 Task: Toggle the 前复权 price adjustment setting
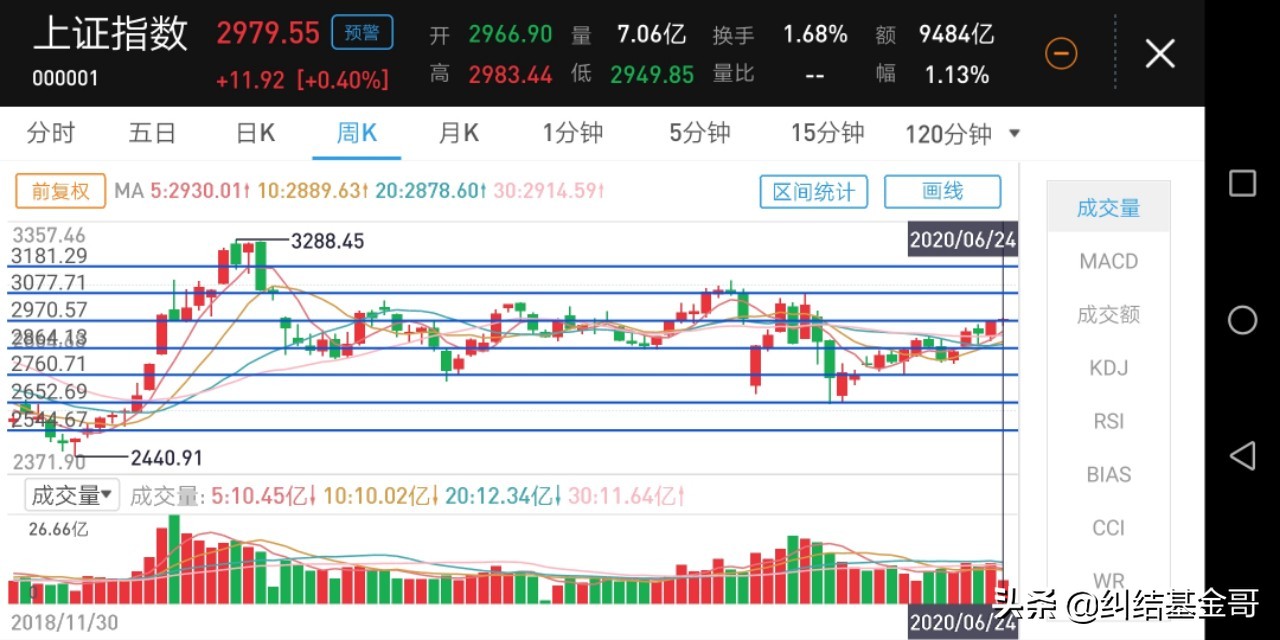[x=61, y=191]
